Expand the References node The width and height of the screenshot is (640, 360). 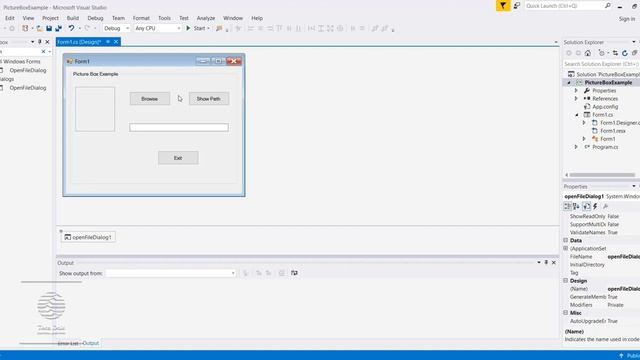coord(576,99)
